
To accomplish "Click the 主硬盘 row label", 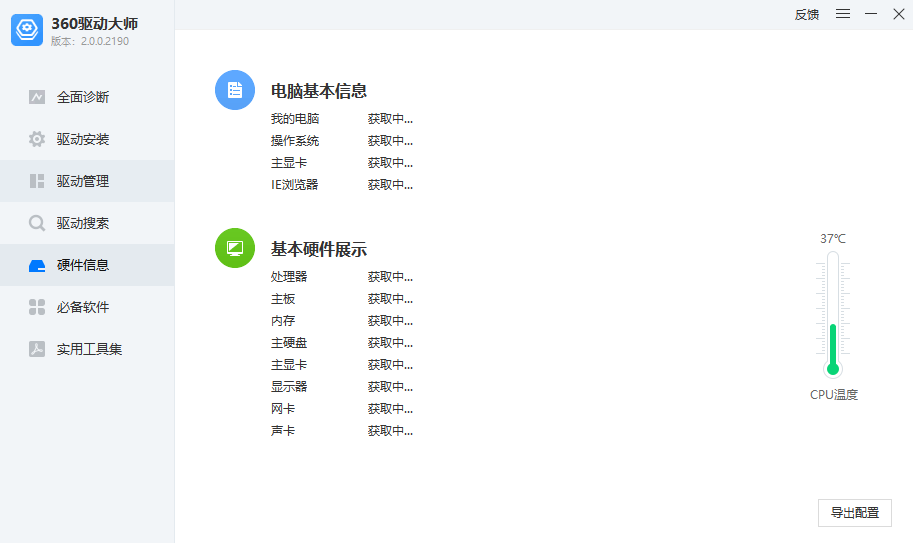I will click(289, 343).
